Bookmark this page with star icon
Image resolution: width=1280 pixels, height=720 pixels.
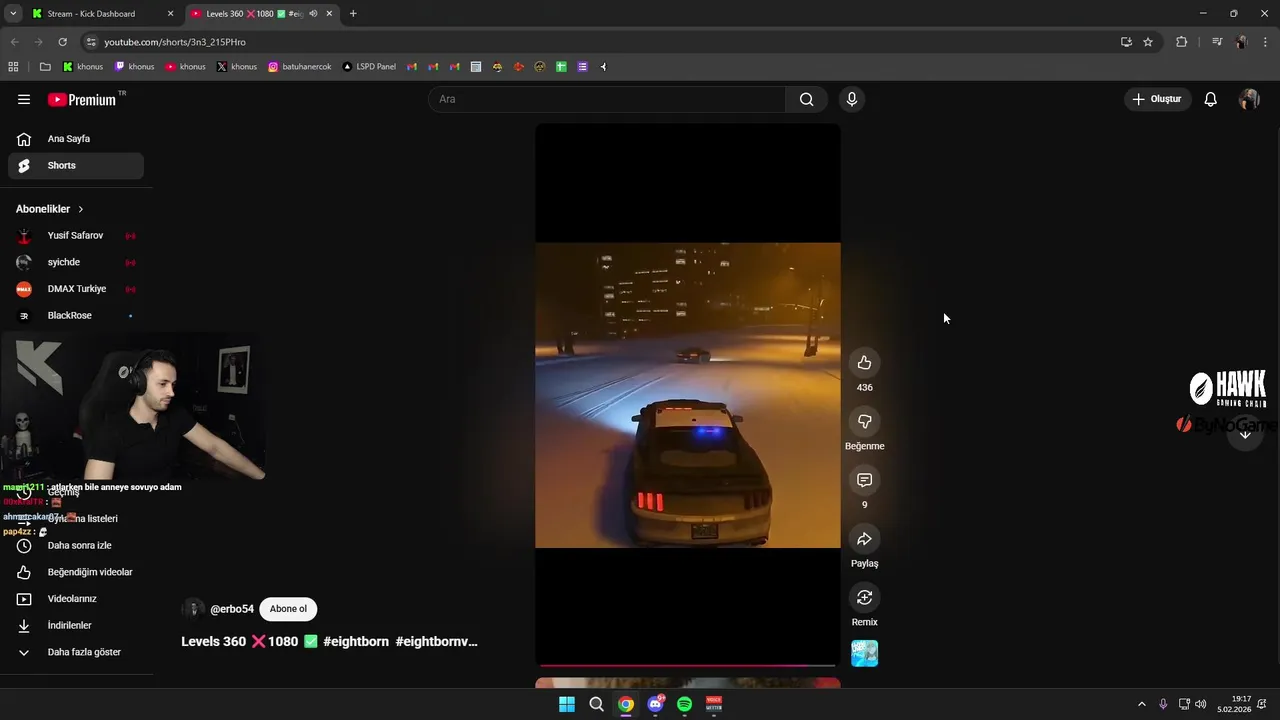point(1148,42)
